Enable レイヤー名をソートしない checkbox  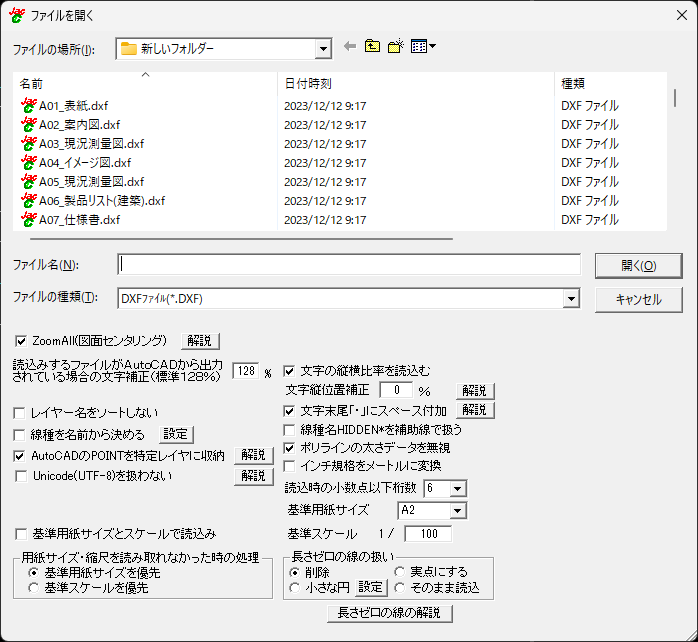coord(22,412)
